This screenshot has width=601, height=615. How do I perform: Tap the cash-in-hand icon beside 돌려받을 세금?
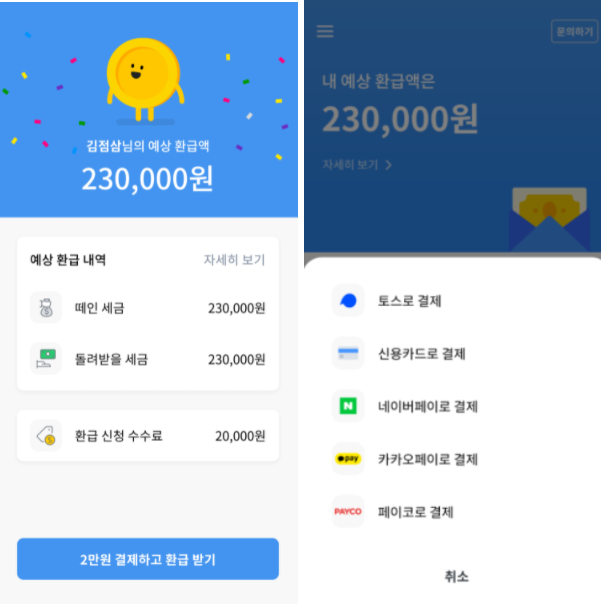46,358
